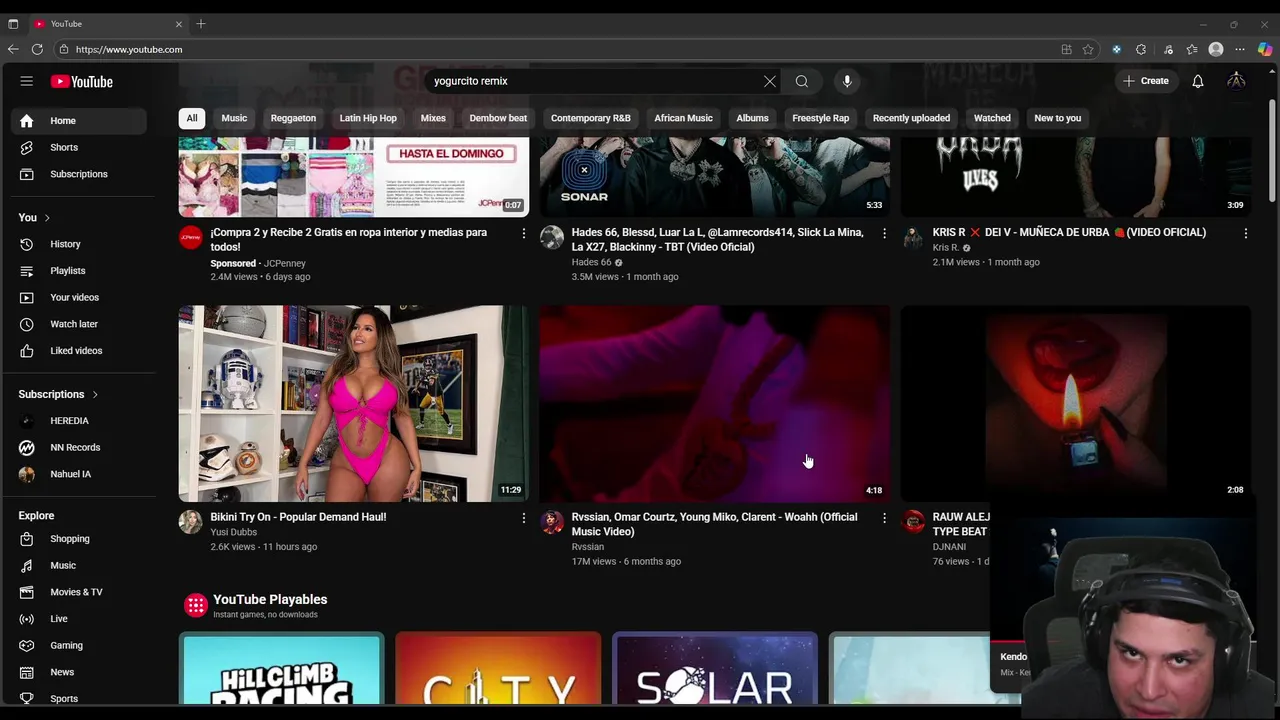Go to Home in the sidebar
The width and height of the screenshot is (1280, 720).
(x=79, y=121)
